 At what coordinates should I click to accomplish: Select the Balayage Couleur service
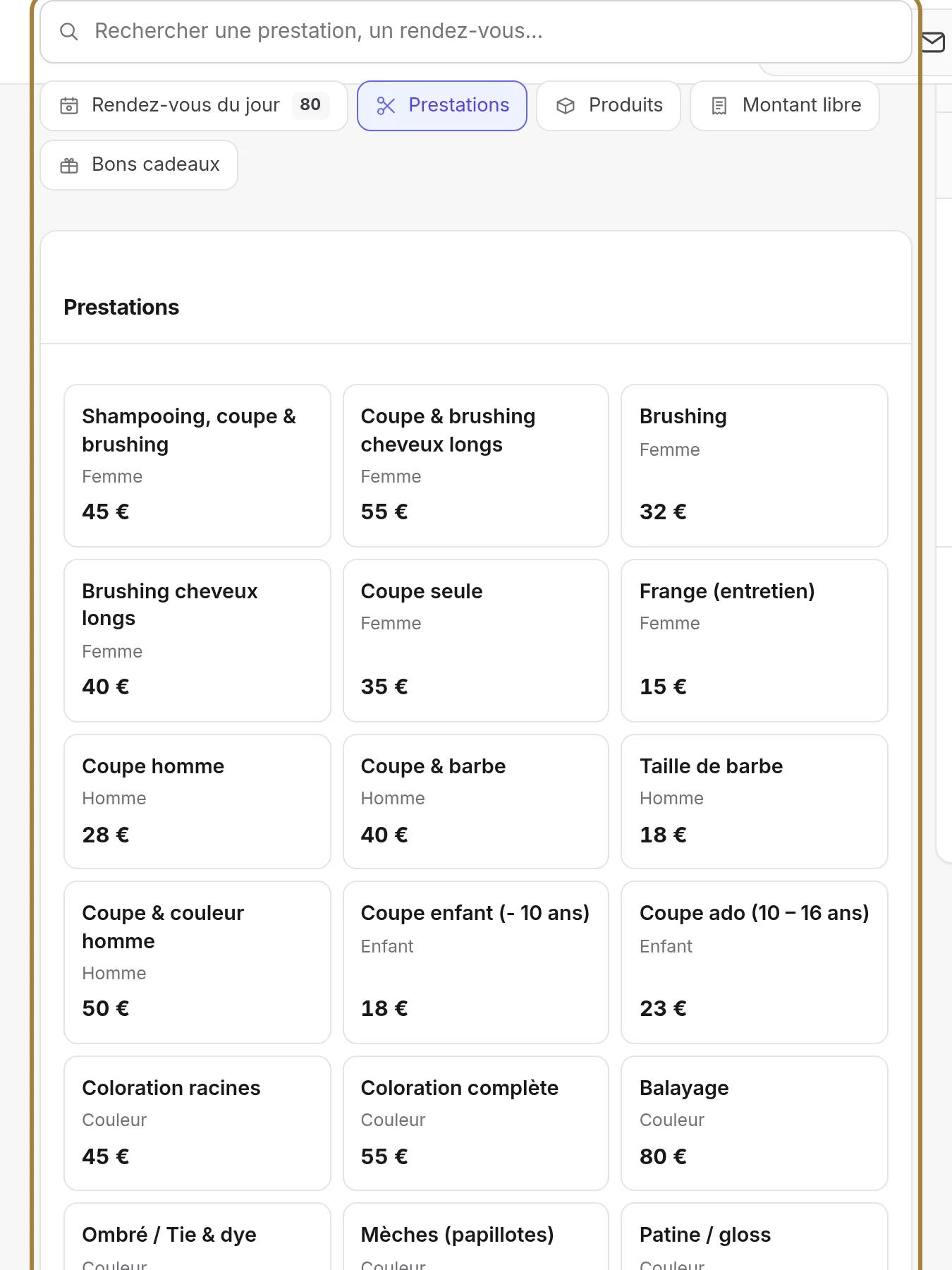click(755, 1123)
